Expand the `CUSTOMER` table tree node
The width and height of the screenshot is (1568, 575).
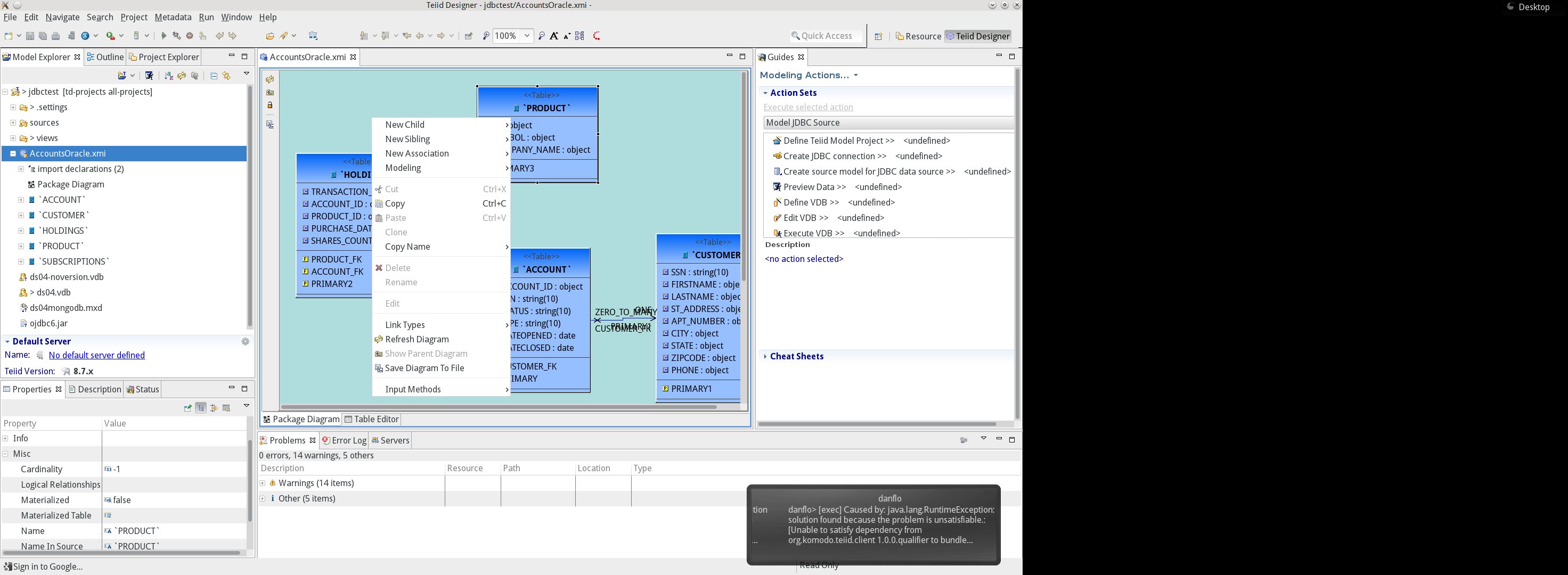coord(21,216)
